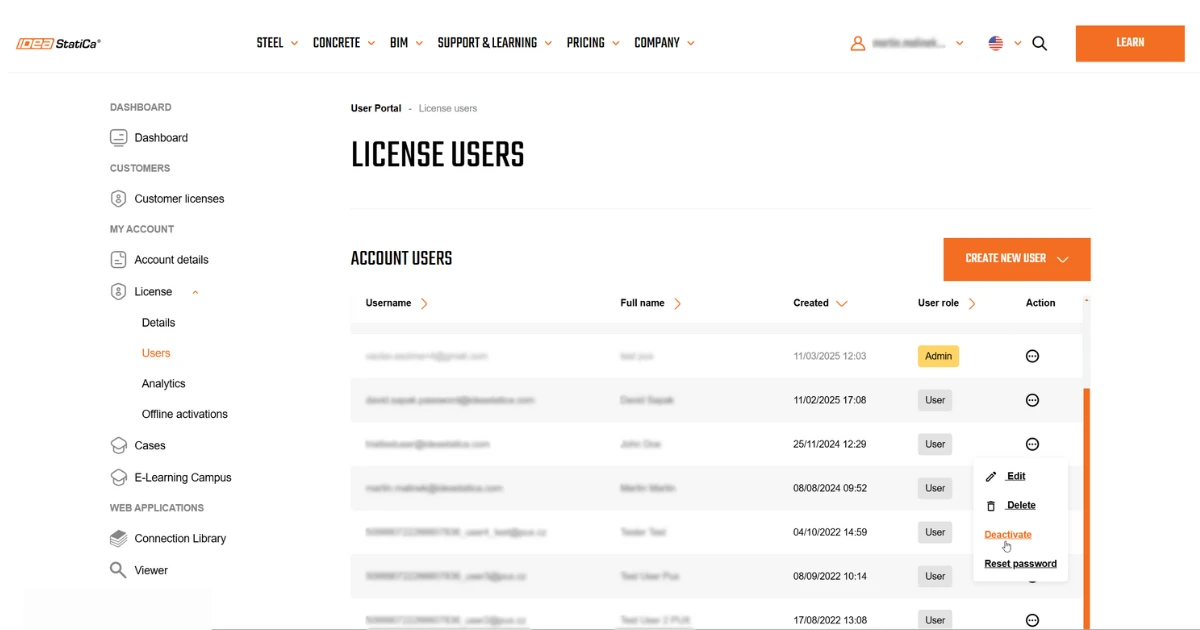Image resolution: width=1200 pixels, height=630 pixels.
Task: Click the 08/09/2022 10:14 created date
Action: (829, 576)
